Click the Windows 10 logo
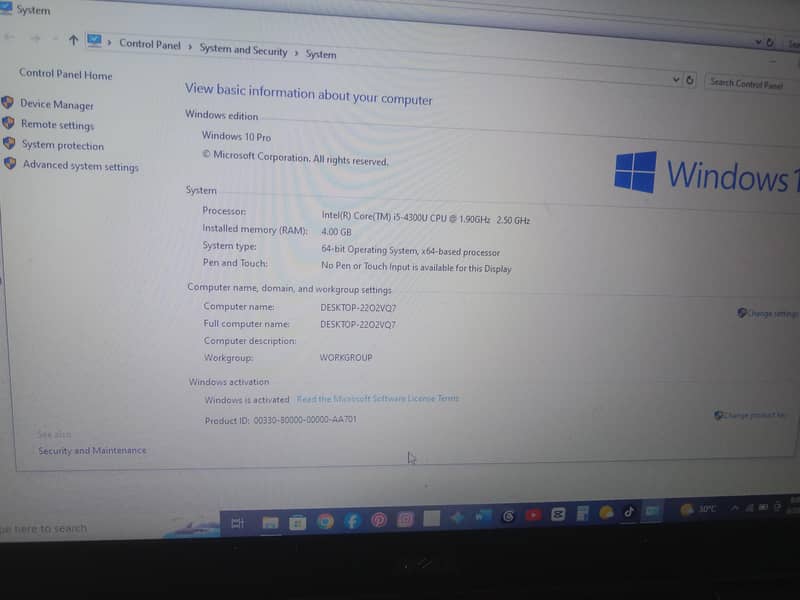800x600 pixels. [707, 173]
